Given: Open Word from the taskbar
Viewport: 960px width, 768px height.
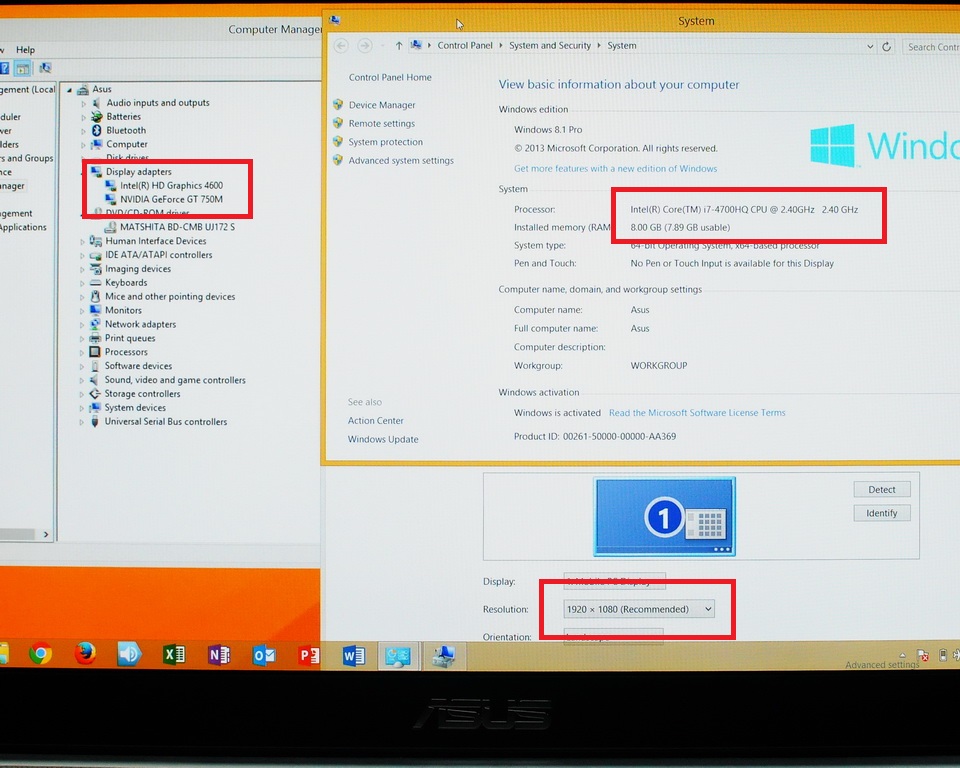Looking at the screenshot, I should click(x=353, y=657).
